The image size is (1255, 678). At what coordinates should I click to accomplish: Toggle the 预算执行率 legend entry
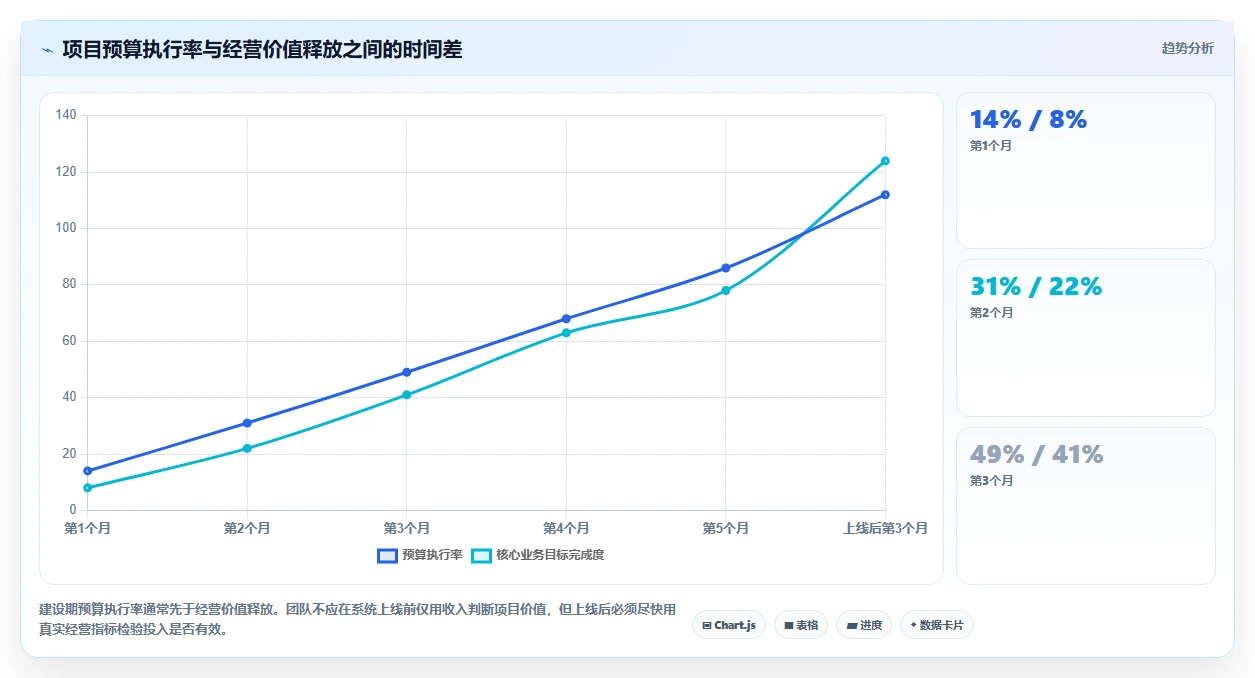click(x=420, y=555)
